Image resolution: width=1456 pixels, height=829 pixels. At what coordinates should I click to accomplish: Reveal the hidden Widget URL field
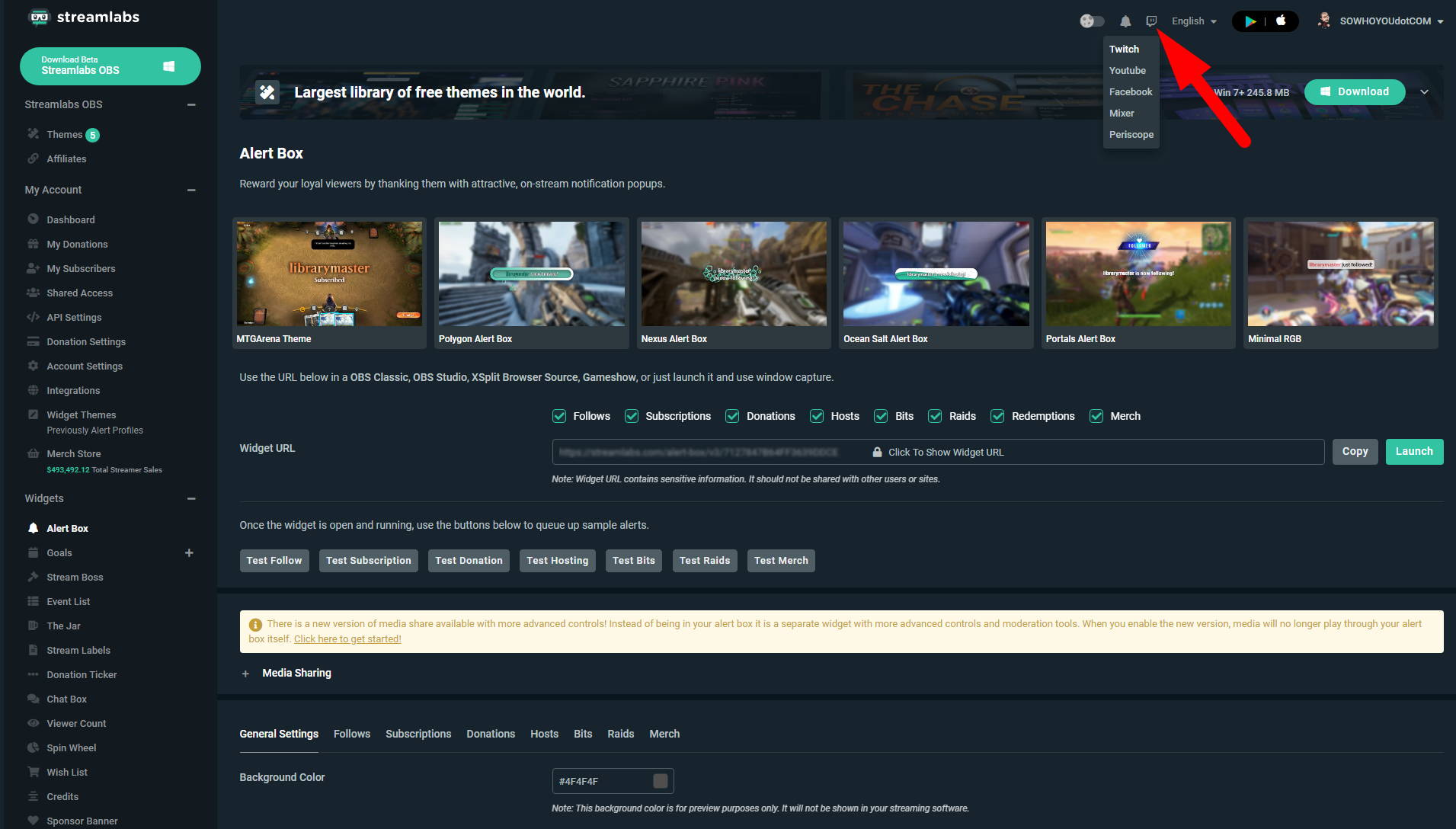(938, 452)
